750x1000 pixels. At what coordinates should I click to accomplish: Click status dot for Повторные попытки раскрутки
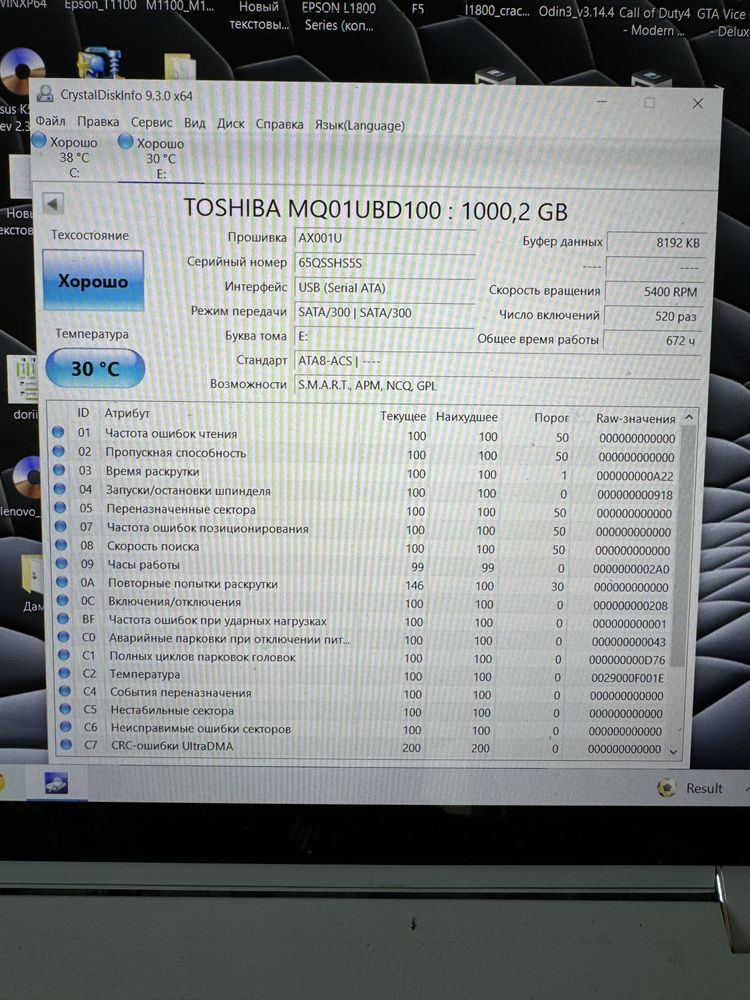[62, 582]
